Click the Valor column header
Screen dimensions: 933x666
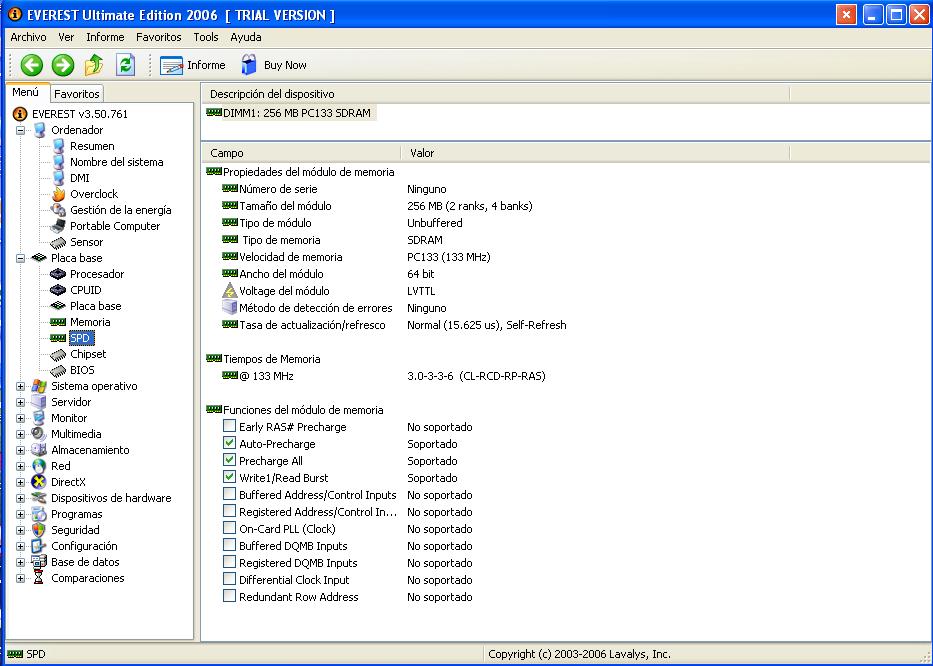(x=422, y=153)
